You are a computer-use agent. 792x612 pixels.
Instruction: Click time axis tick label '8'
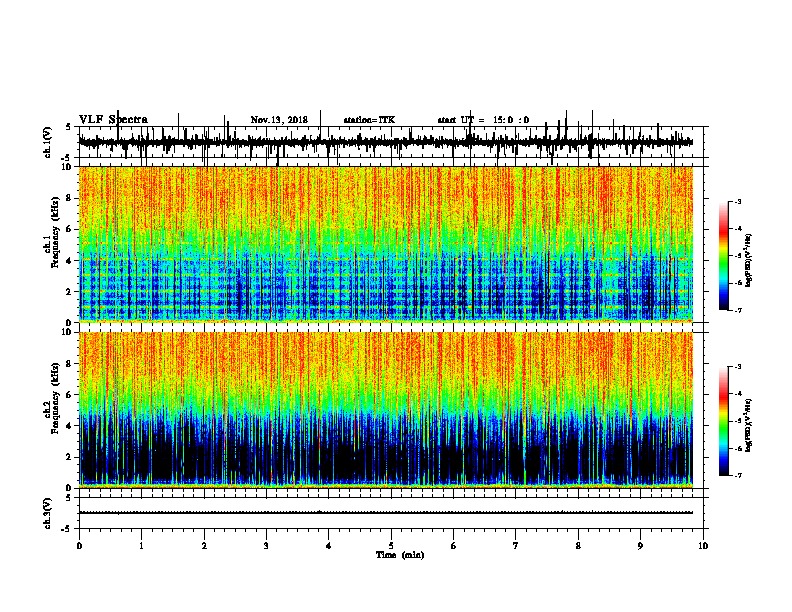click(578, 546)
